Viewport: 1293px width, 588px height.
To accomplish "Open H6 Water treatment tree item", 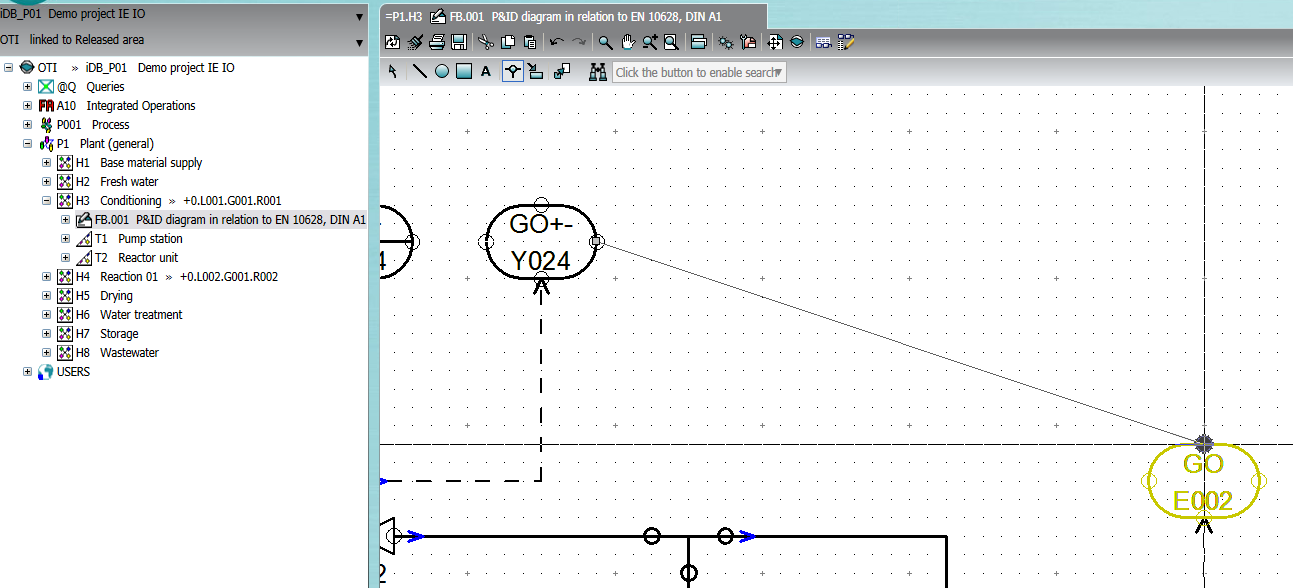I will click(141, 315).
